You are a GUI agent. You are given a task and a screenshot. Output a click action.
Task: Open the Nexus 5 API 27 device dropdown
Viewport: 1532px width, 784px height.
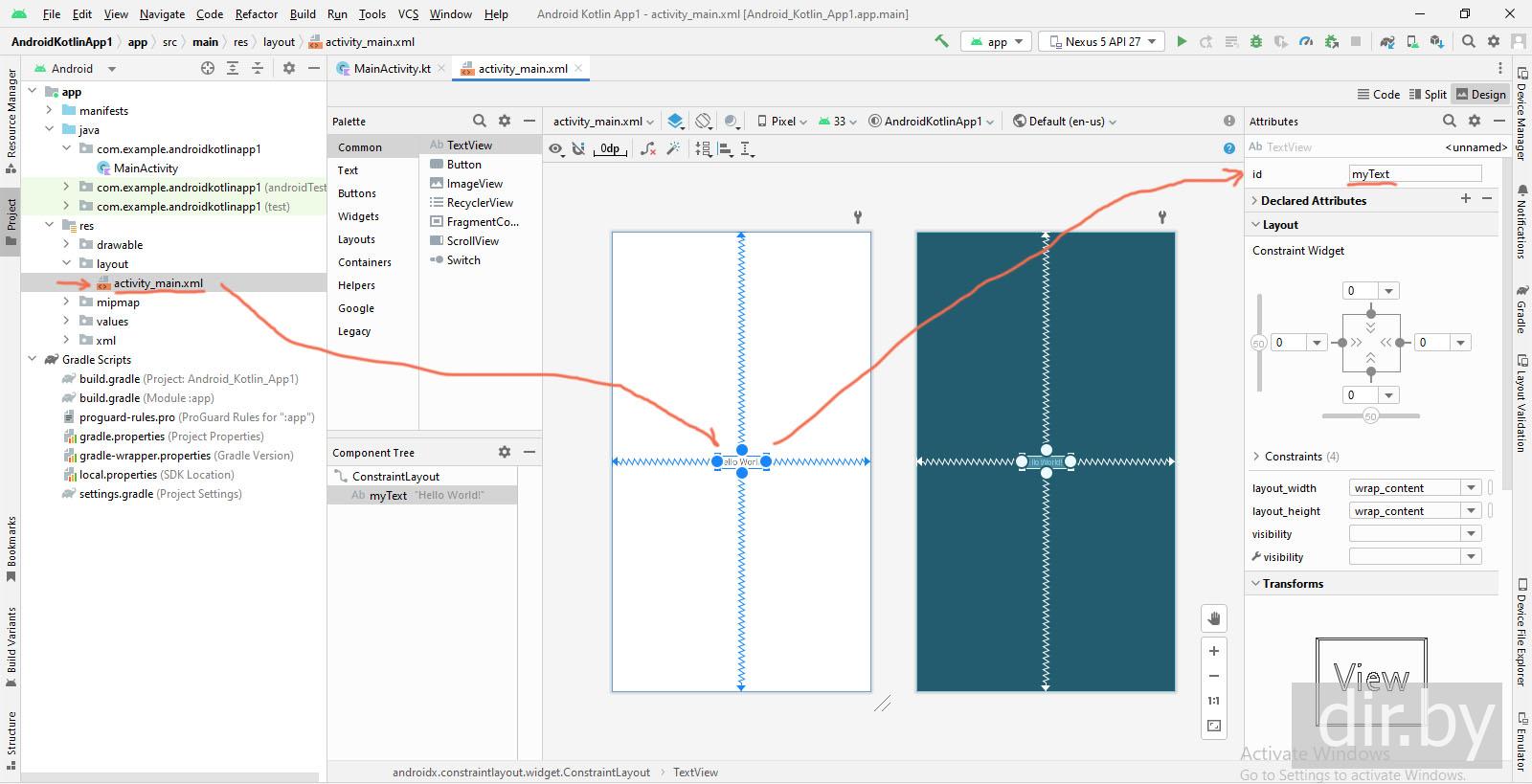point(1103,41)
